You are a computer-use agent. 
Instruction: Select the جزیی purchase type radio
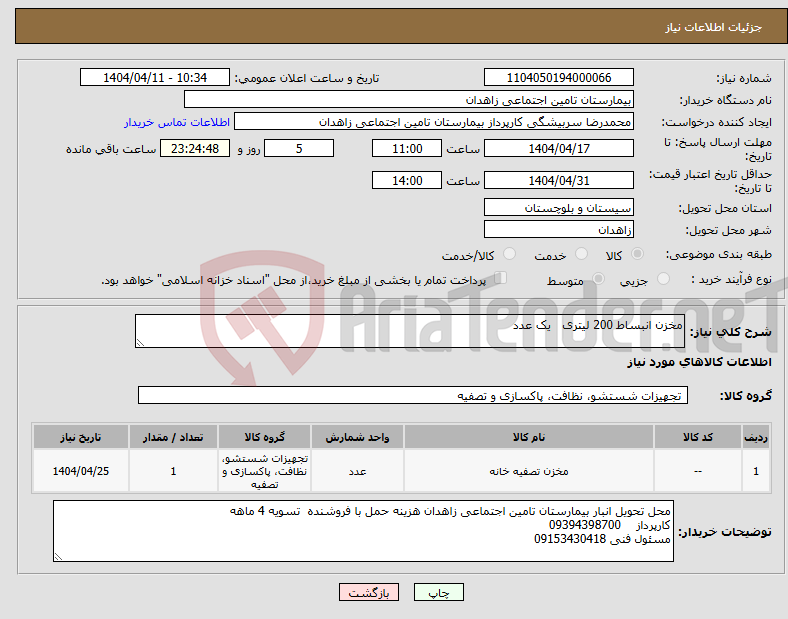point(663,279)
